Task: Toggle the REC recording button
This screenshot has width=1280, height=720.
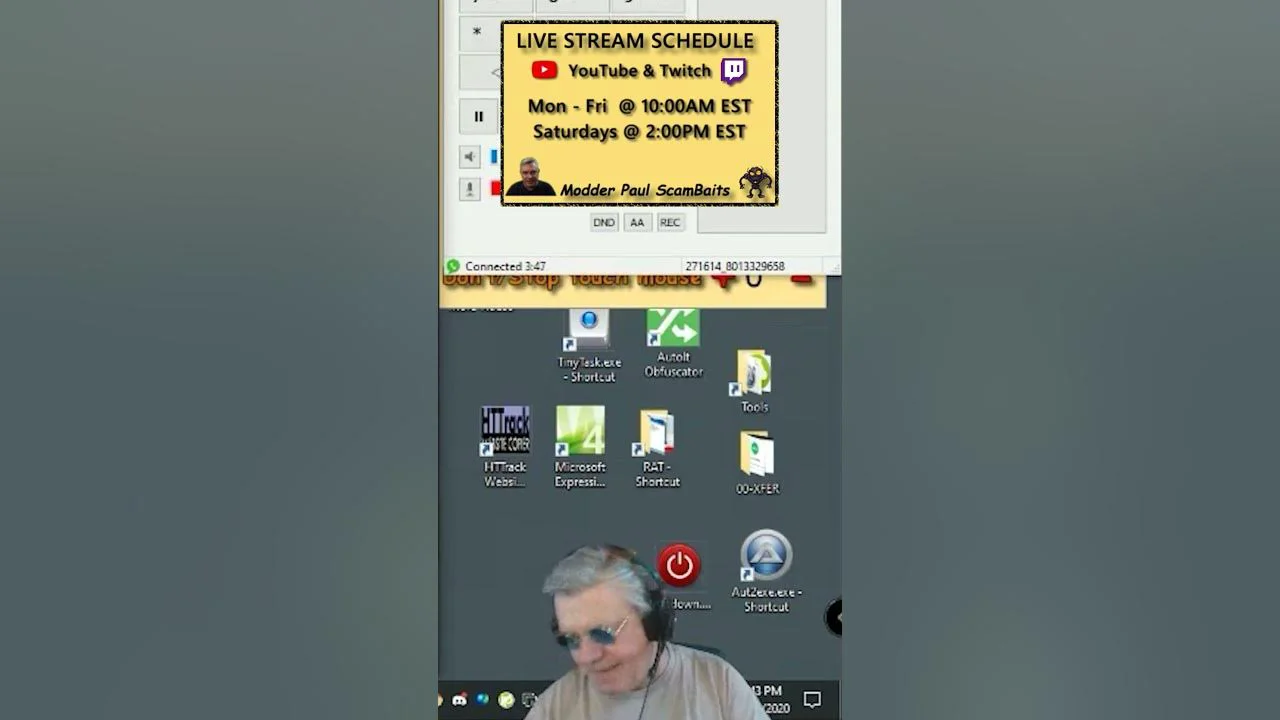Action: point(670,223)
